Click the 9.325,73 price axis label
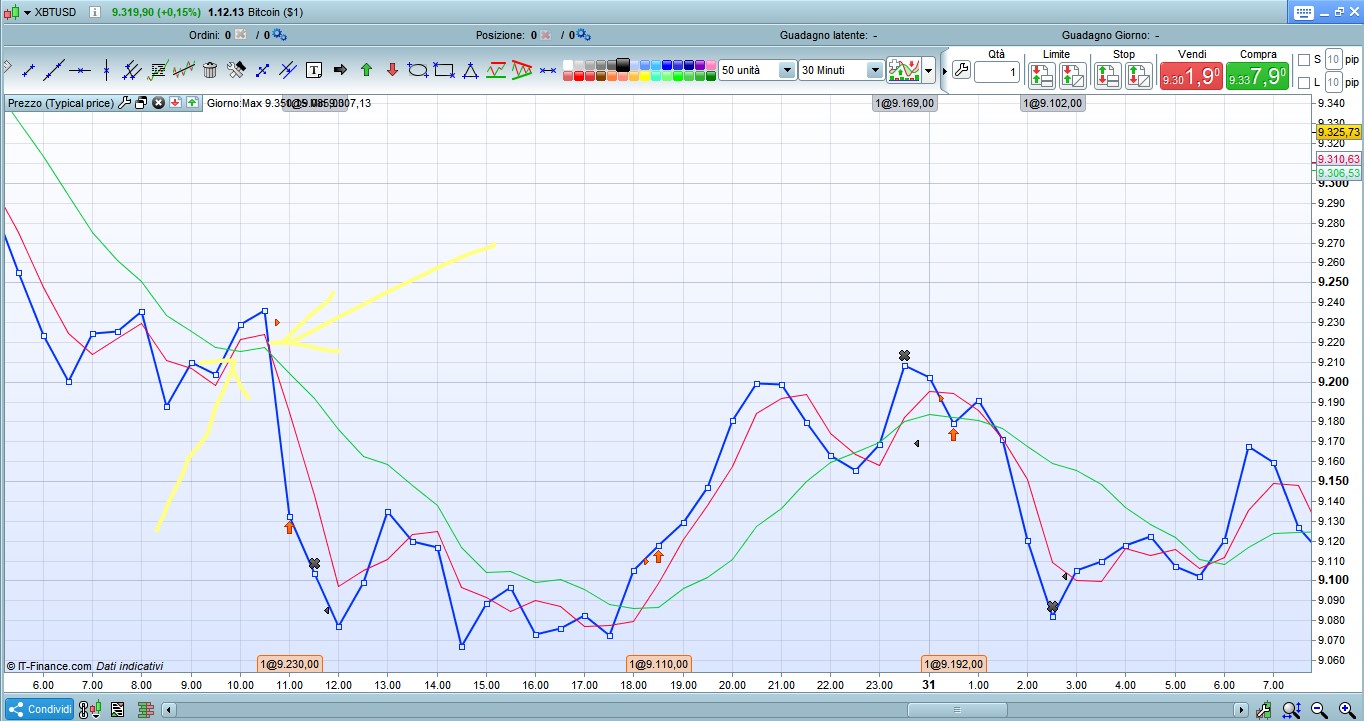1364x721 pixels. point(1339,132)
